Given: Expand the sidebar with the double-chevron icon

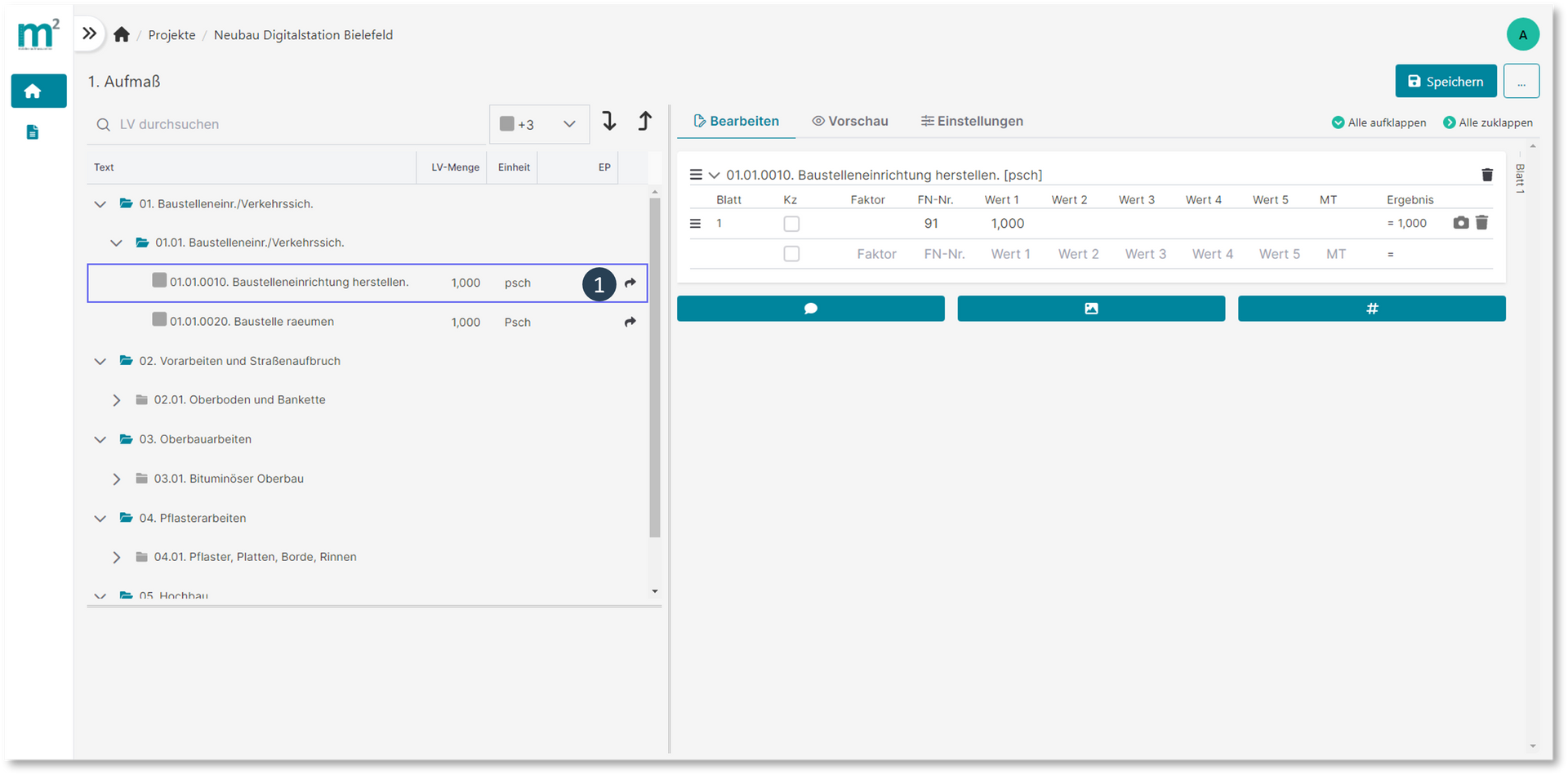Looking at the screenshot, I should [x=90, y=33].
